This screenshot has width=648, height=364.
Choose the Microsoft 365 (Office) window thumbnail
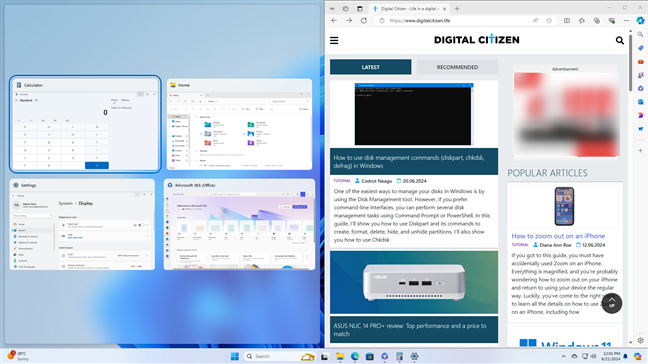(x=239, y=224)
